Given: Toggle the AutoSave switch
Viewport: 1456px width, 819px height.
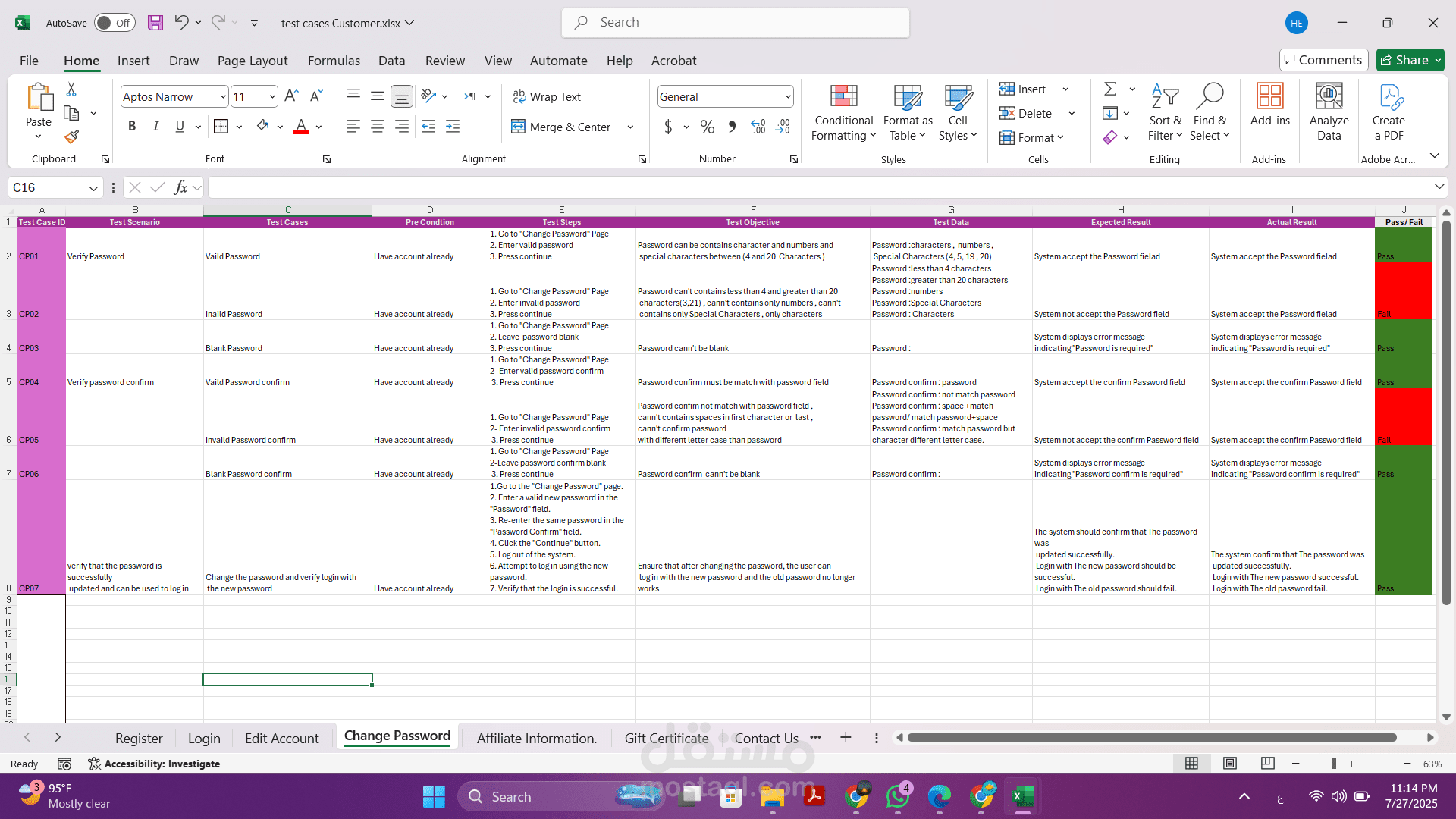Looking at the screenshot, I should (x=115, y=23).
